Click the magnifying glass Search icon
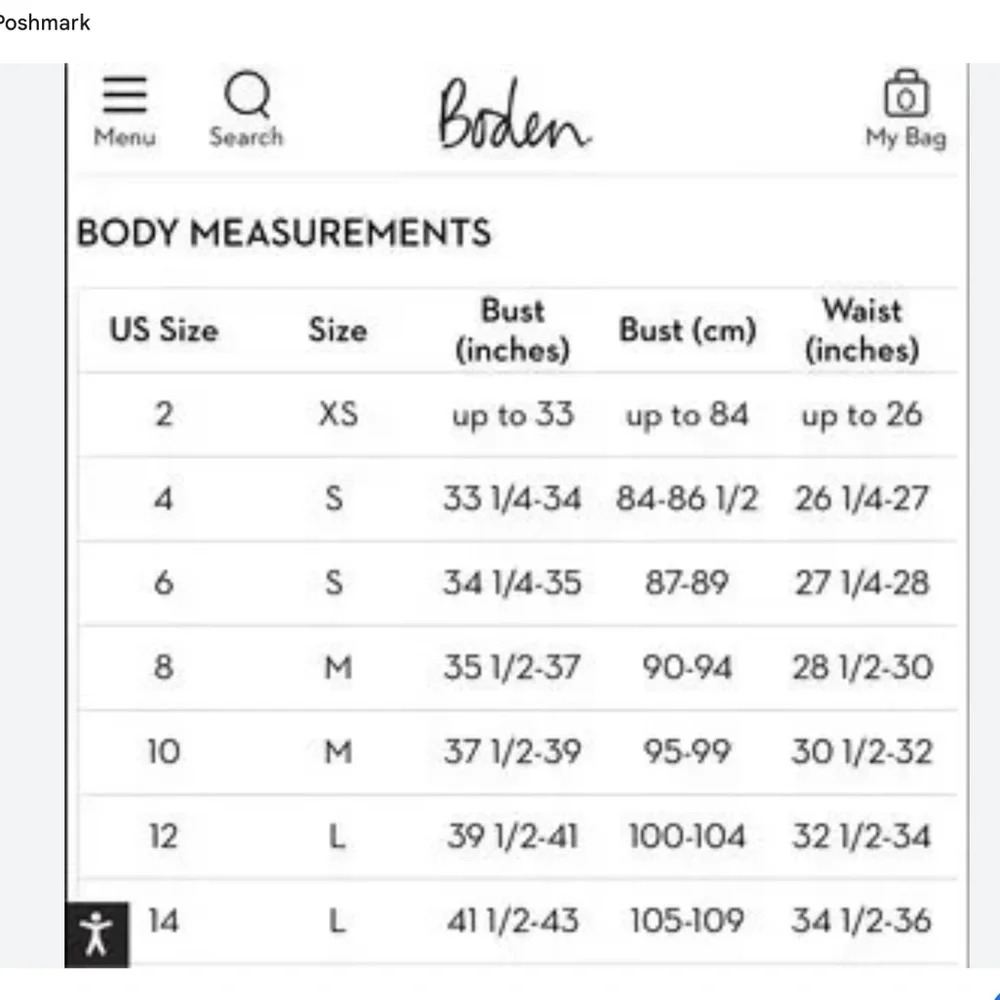 [246, 98]
